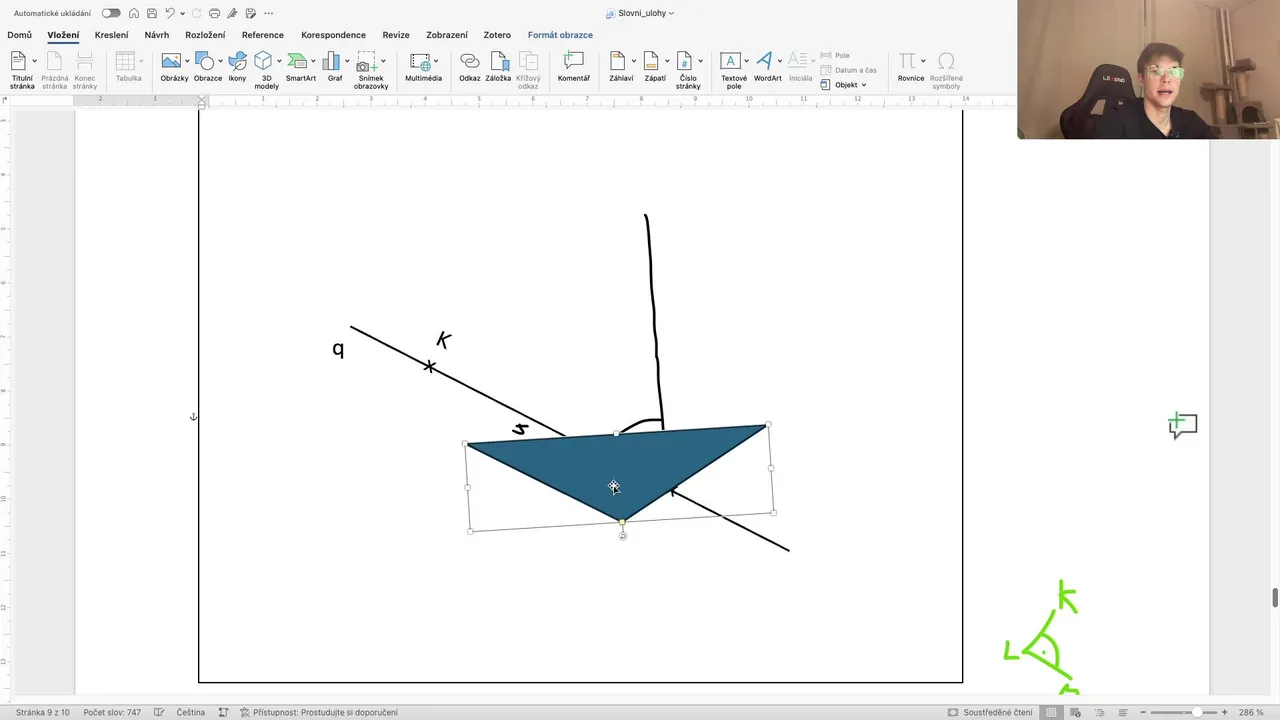Click the 286 % zoom level

(1251, 712)
